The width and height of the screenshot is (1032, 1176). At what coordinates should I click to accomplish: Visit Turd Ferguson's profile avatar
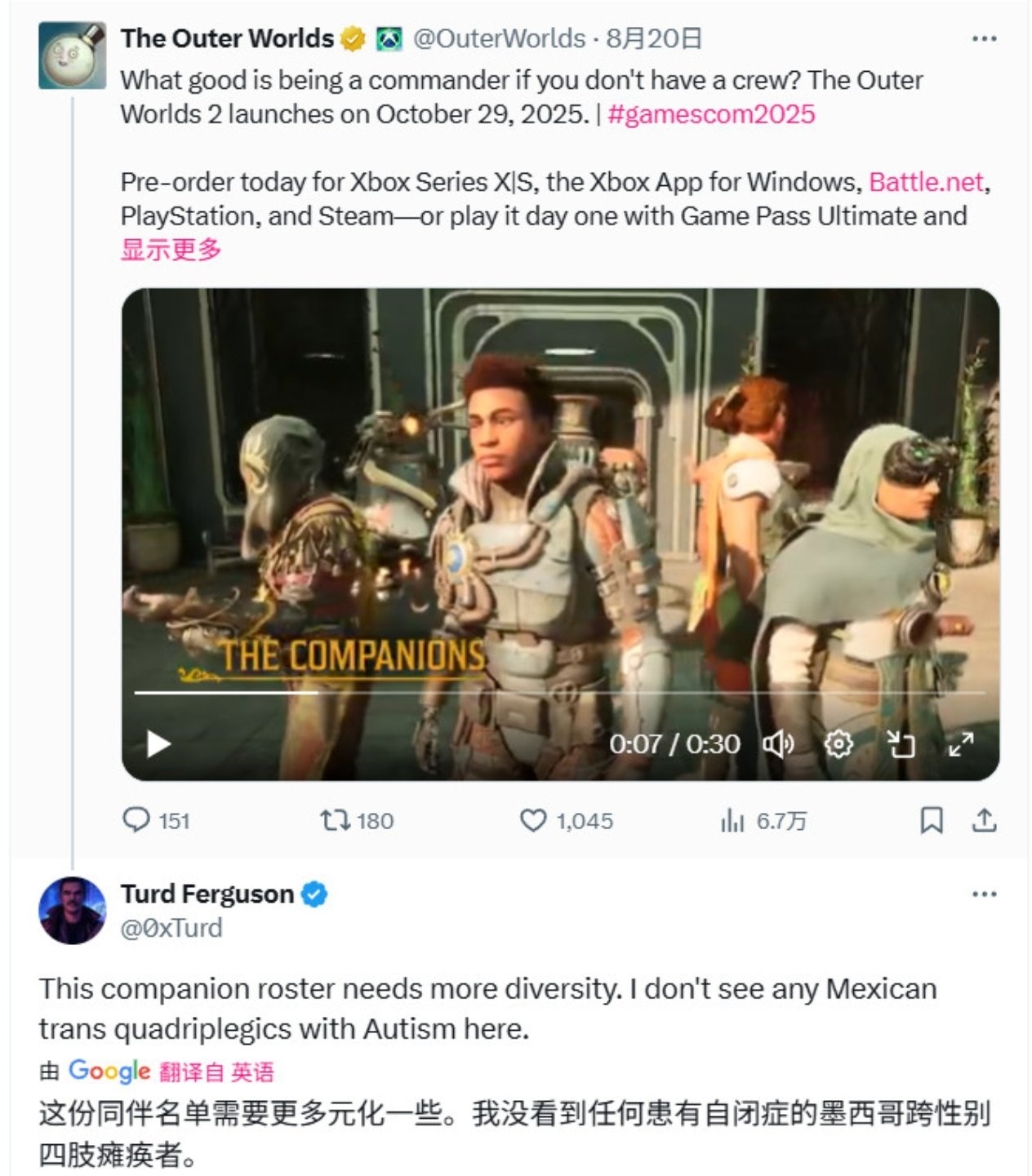coord(72,911)
